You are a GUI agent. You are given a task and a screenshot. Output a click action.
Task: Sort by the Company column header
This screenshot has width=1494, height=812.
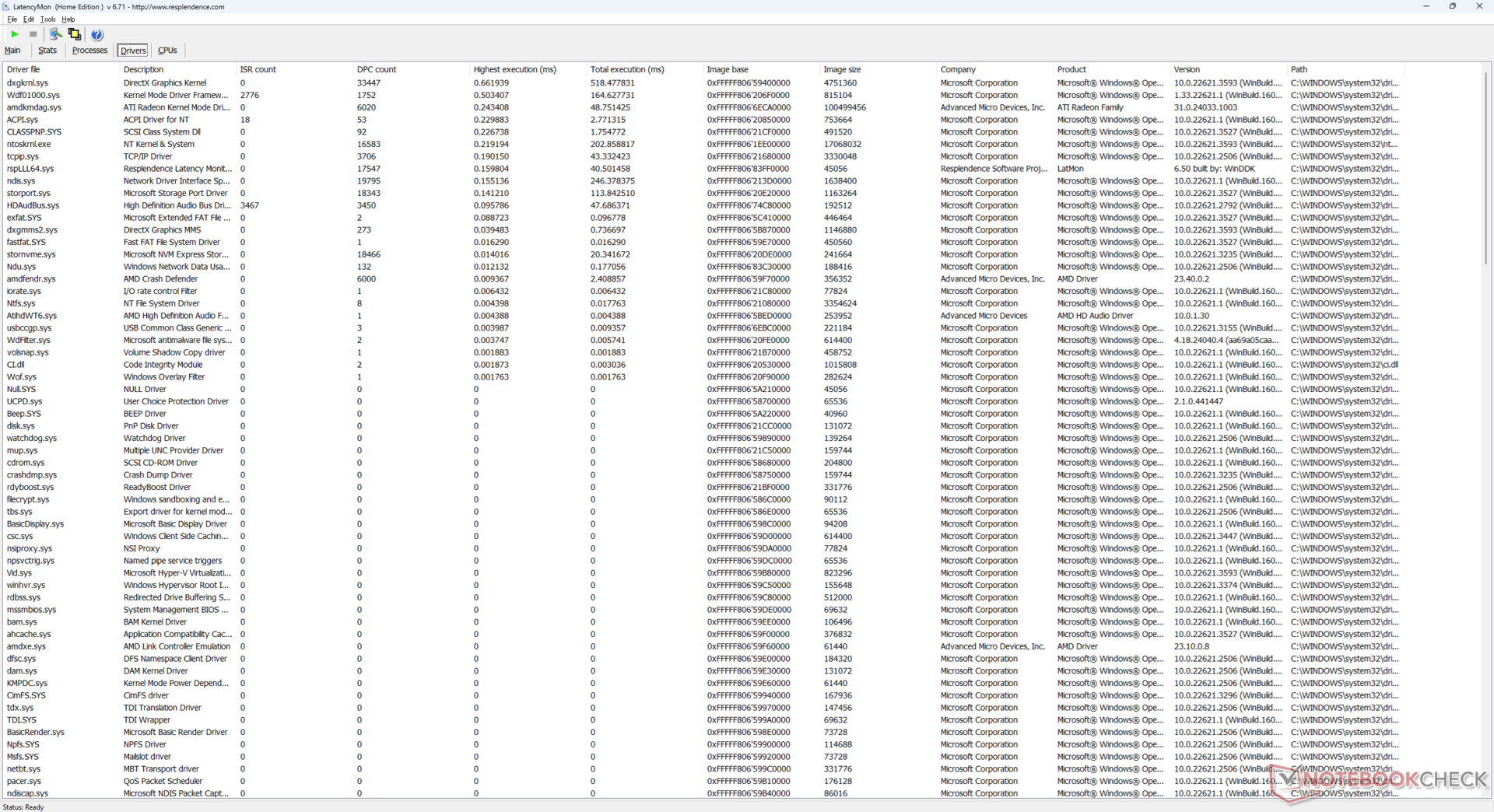click(x=994, y=69)
